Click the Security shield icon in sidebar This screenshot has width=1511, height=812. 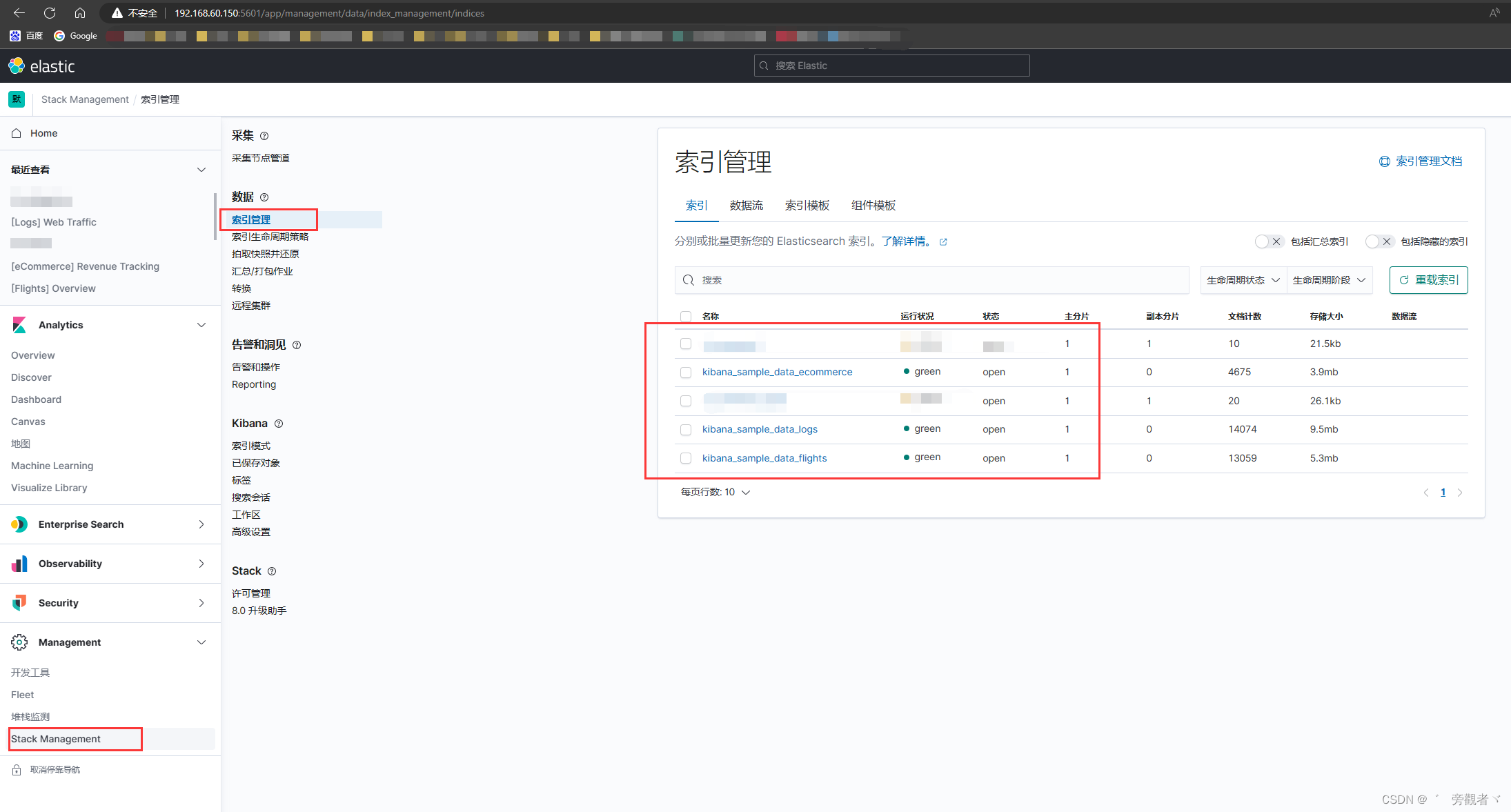pos(19,602)
